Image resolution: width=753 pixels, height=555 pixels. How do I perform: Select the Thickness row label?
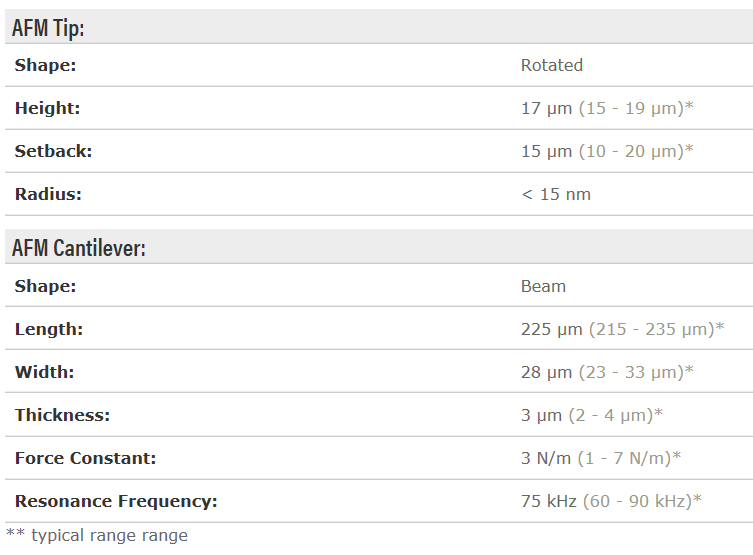(x=62, y=415)
